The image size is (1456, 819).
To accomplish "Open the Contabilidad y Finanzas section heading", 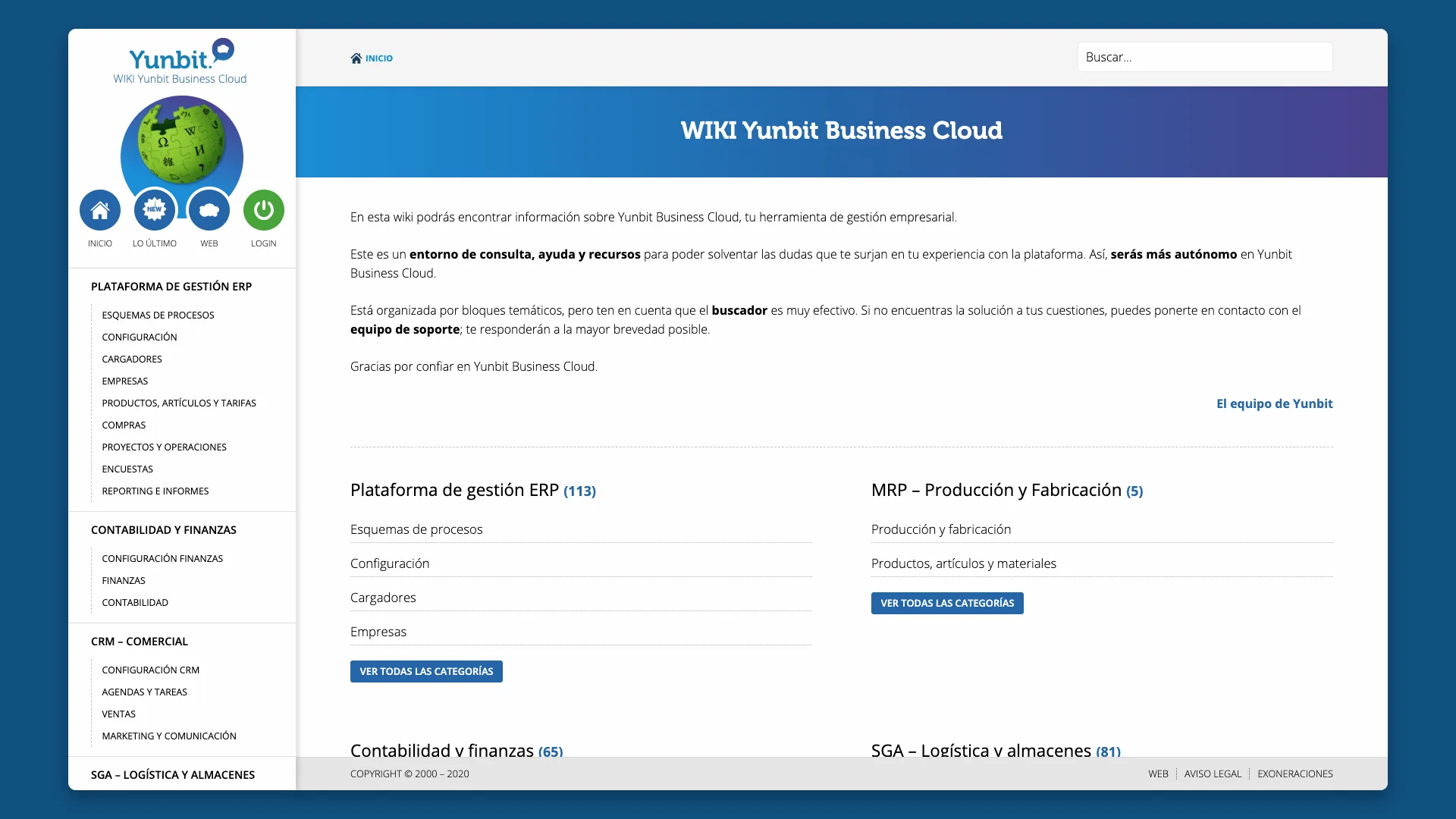I will pos(164,529).
